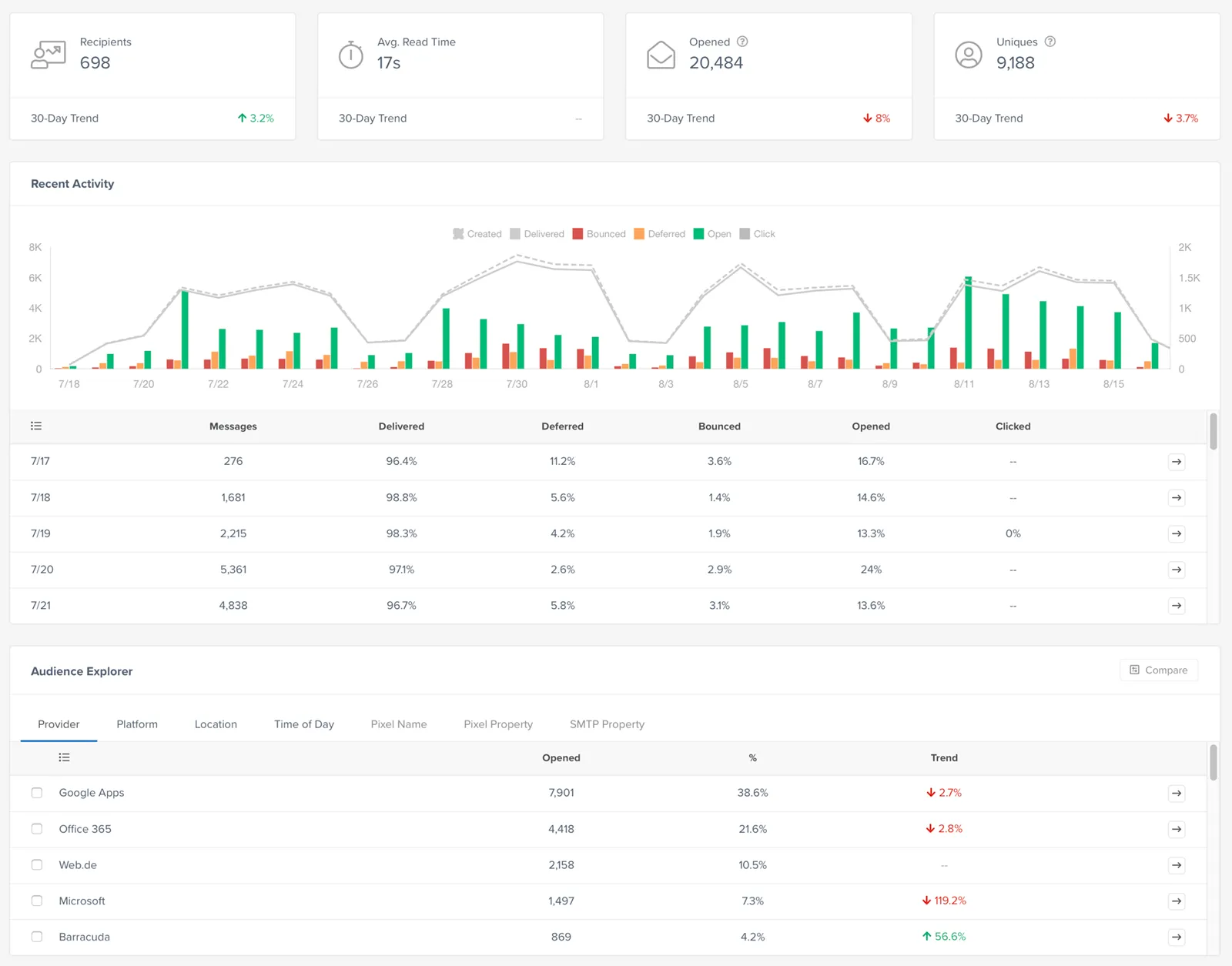Switch to the Pixel Name tab
This screenshot has height=966, width=1232.
[x=399, y=724]
